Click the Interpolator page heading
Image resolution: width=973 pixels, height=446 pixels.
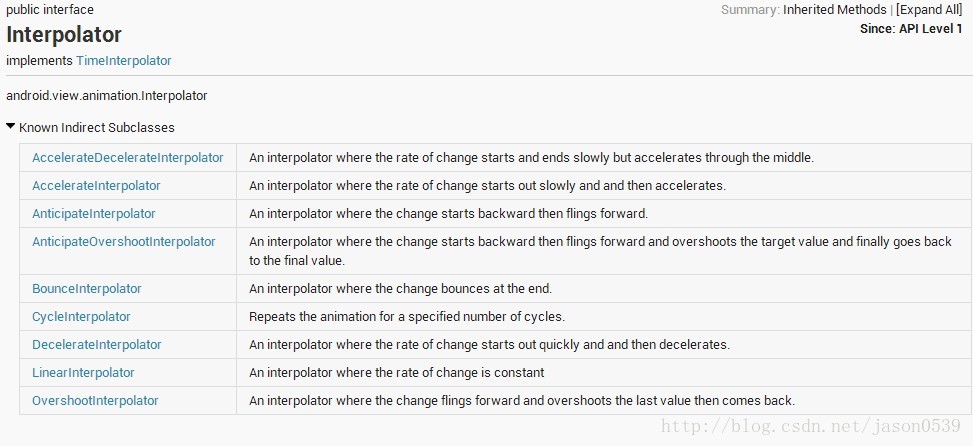tap(64, 35)
